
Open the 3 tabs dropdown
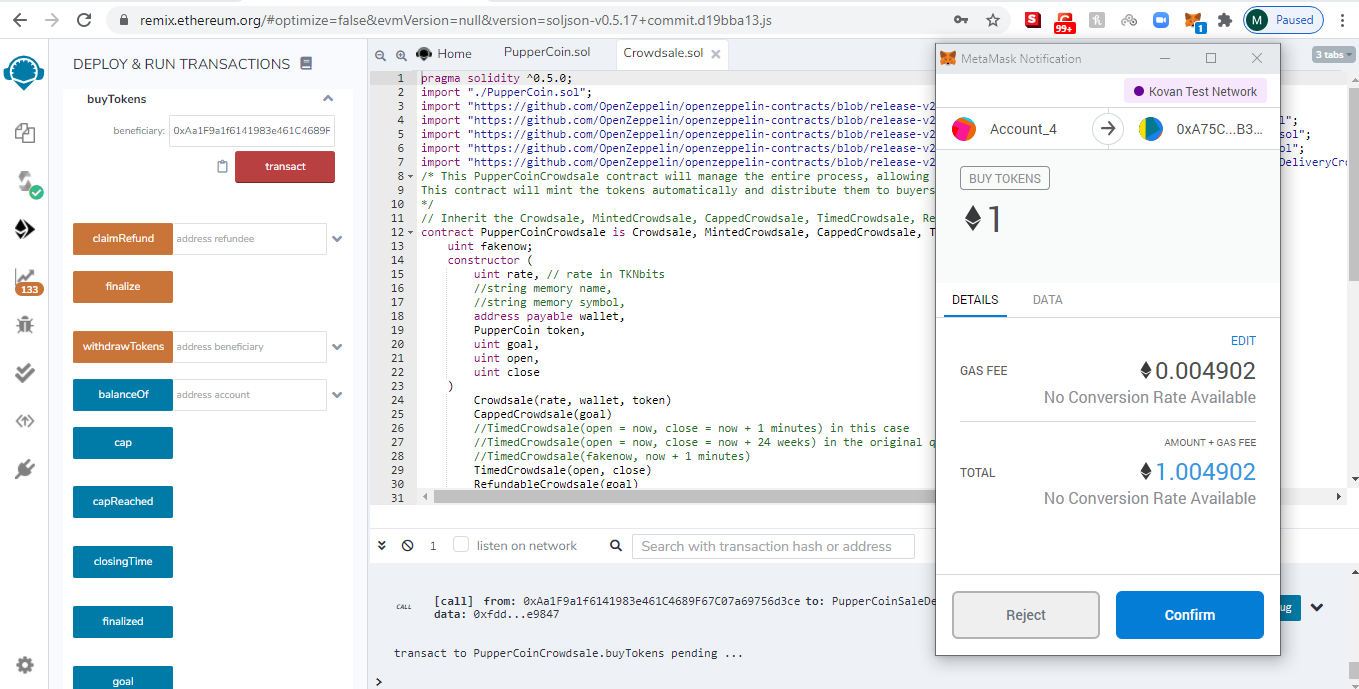(1333, 55)
